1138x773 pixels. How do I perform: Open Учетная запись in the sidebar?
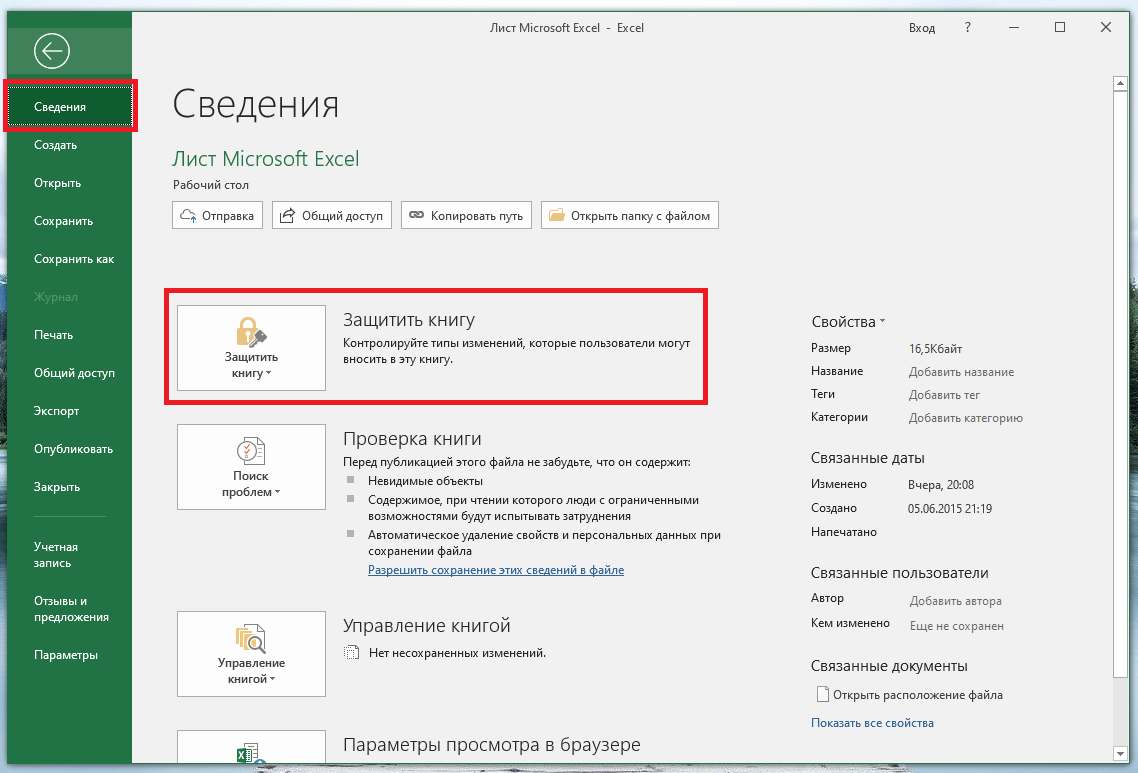click(x=70, y=555)
